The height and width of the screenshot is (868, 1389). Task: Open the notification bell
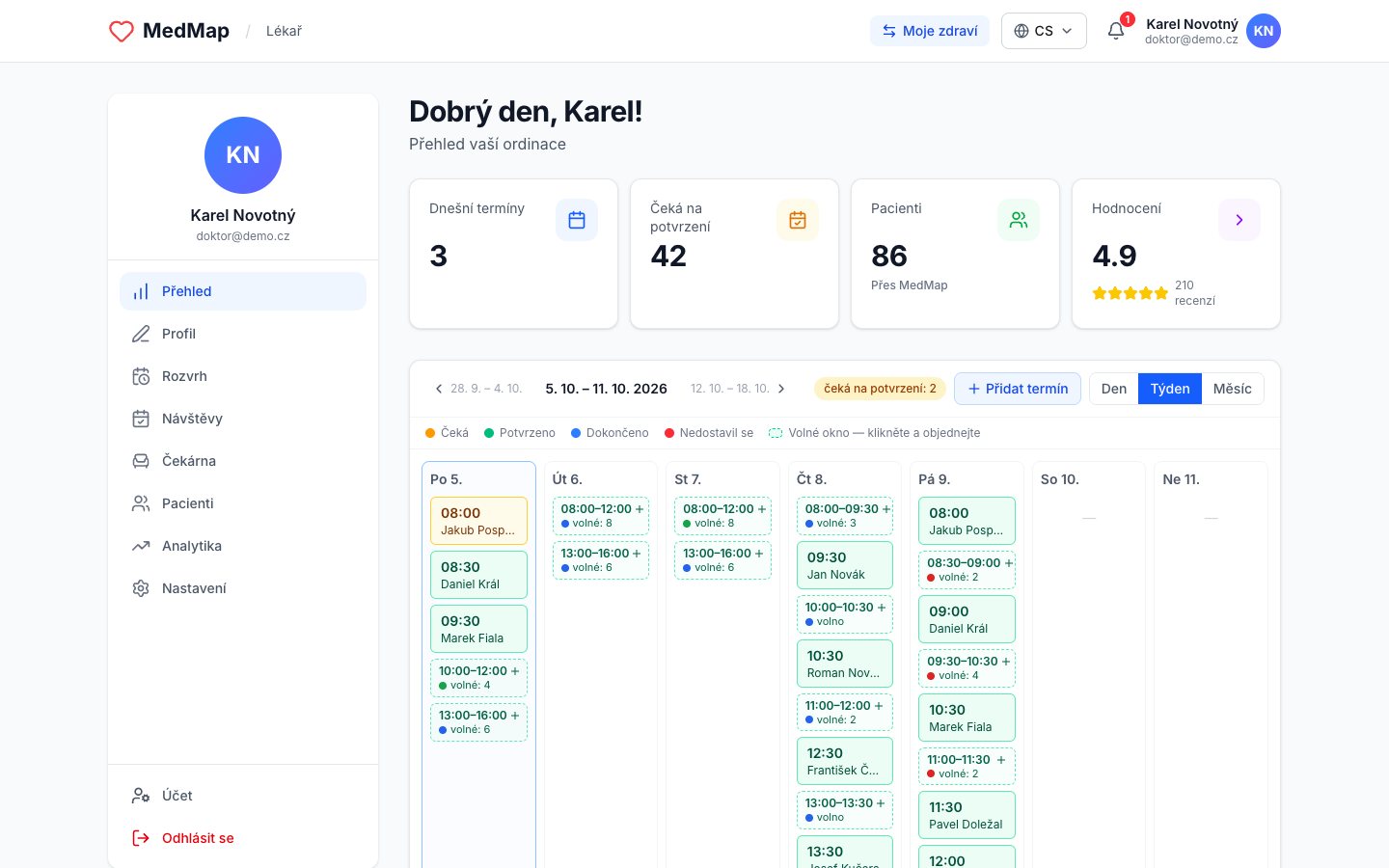click(x=1116, y=31)
